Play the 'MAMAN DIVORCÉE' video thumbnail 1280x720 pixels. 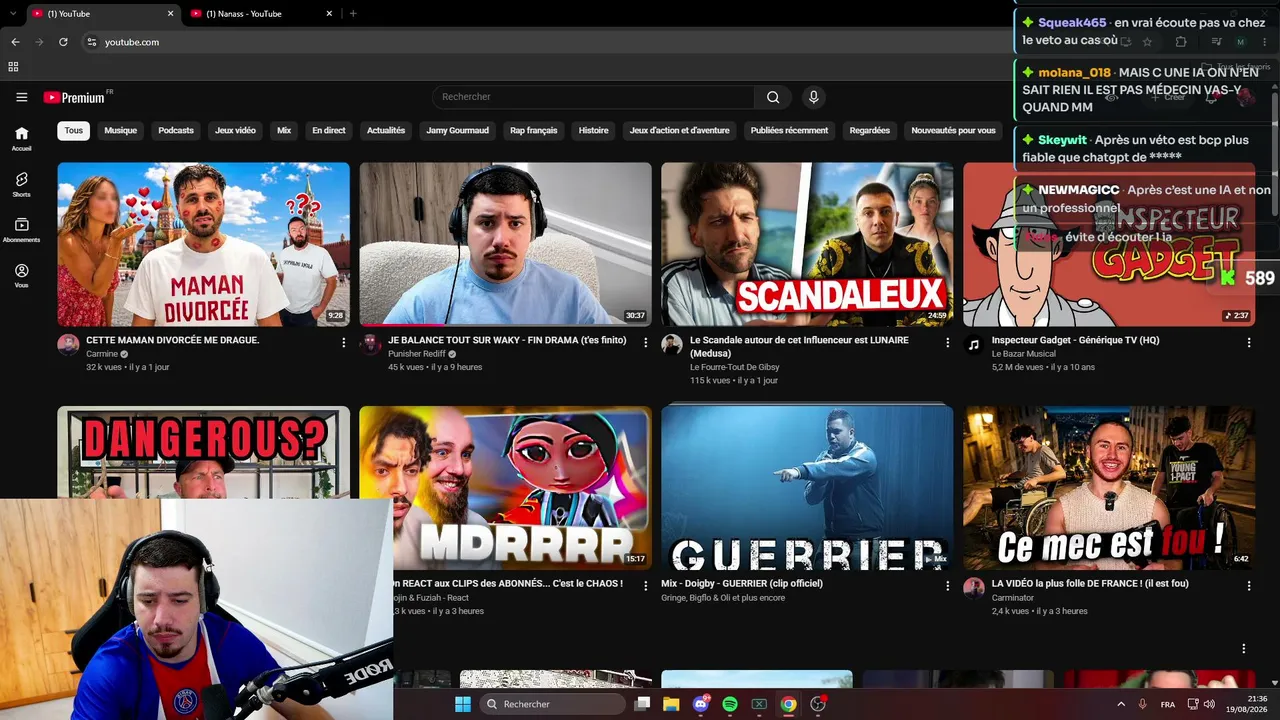tap(204, 244)
